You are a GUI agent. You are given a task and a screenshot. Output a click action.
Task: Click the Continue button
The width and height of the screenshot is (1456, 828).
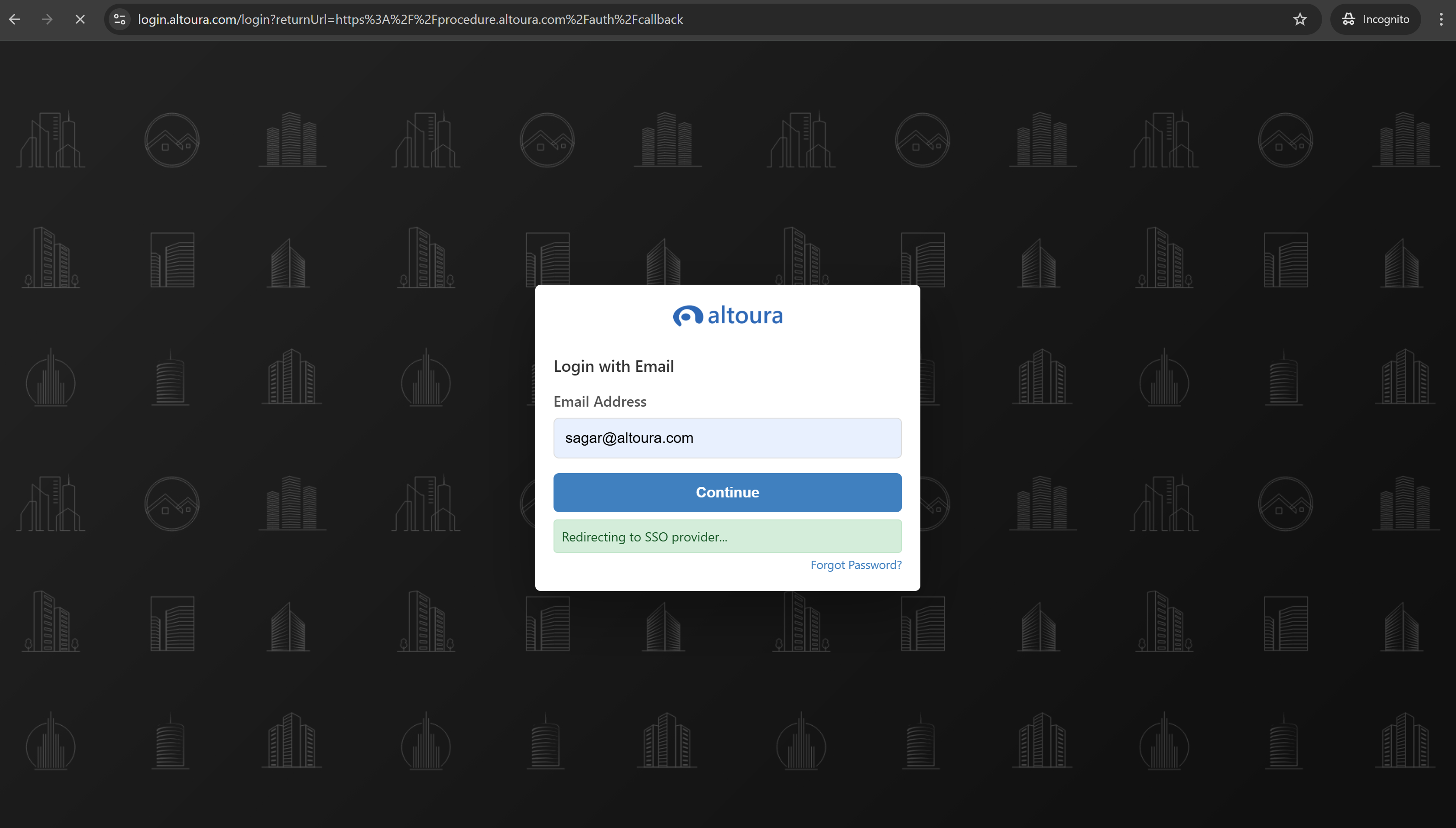(x=727, y=492)
